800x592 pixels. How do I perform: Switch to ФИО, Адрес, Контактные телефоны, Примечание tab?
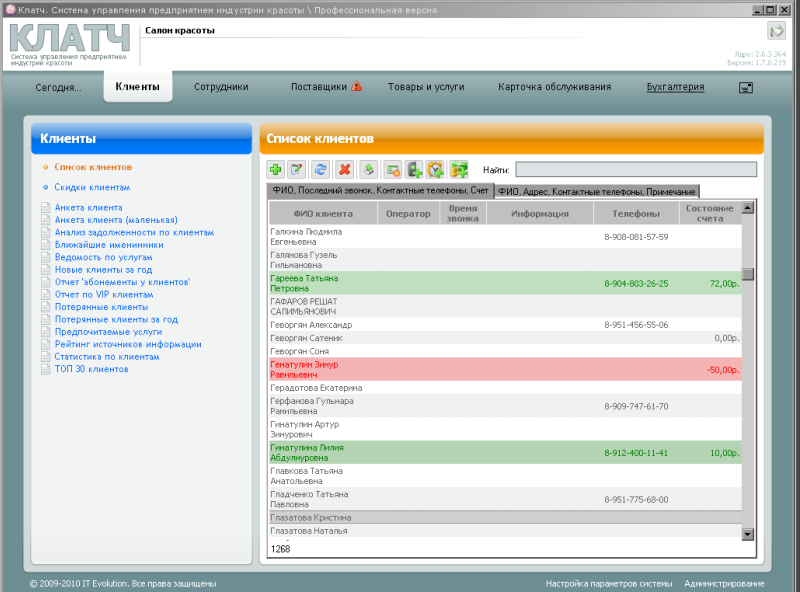point(597,191)
